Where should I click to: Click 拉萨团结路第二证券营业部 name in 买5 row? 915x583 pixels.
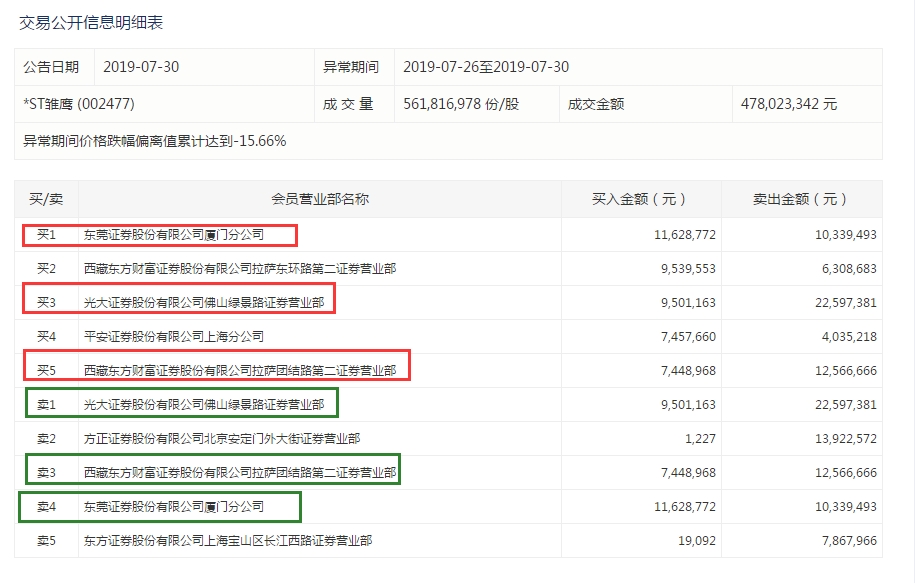(x=240, y=370)
